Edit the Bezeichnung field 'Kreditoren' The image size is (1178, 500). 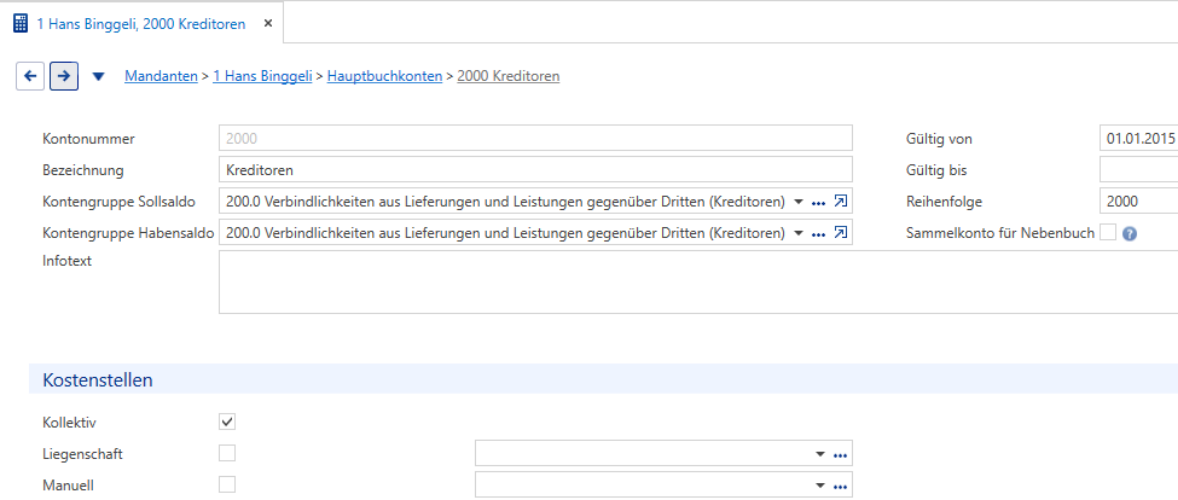pyautogui.click(x=536, y=170)
